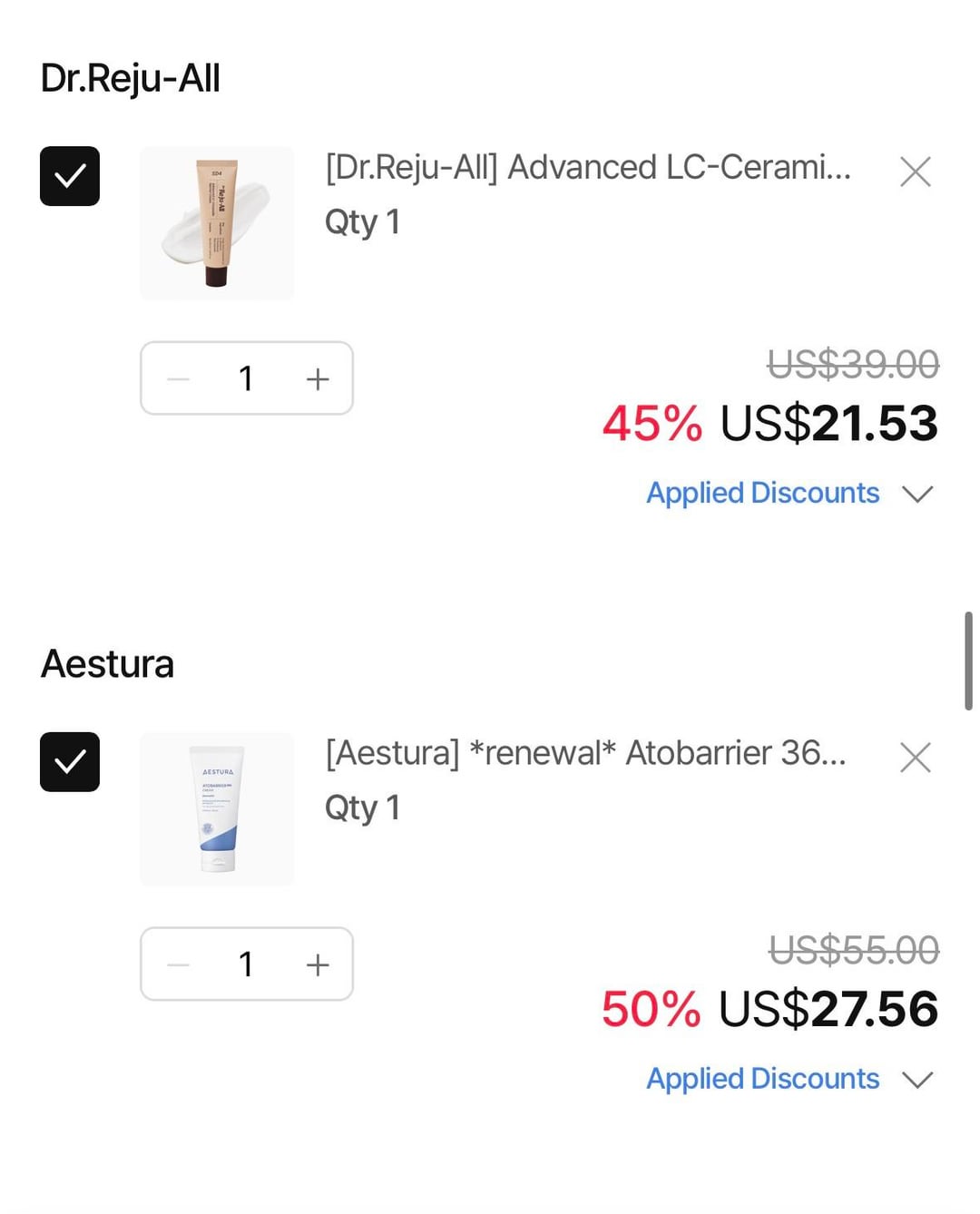Image resolution: width=980 pixels, height=1214 pixels.
Task: Open the Dr.Reju-All Advanced LC-Ceramide product title
Action: click(588, 168)
